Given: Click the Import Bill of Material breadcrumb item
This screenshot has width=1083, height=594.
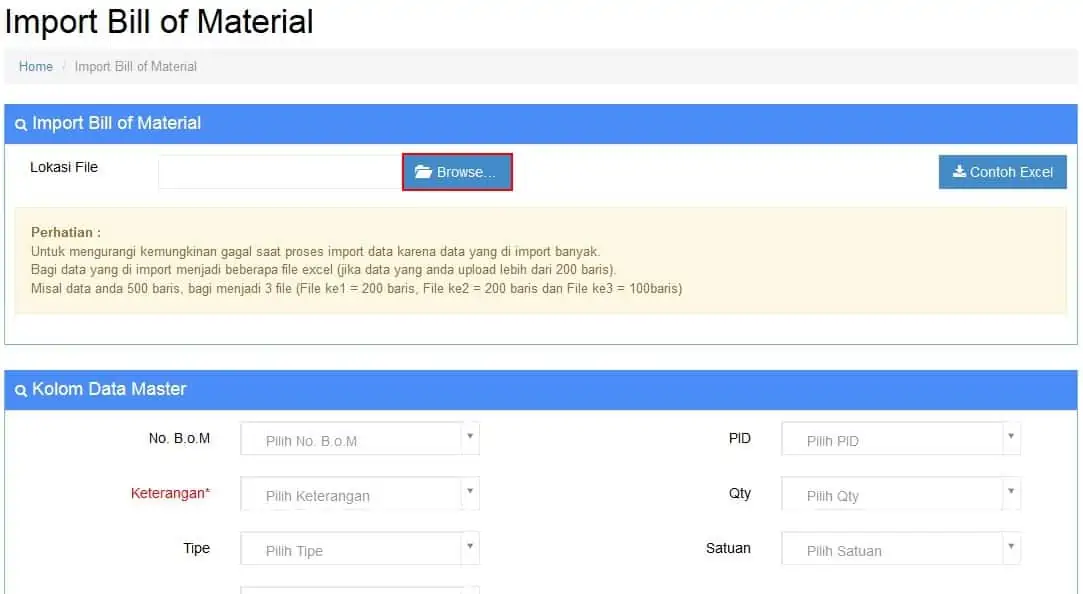Looking at the screenshot, I should [x=136, y=67].
